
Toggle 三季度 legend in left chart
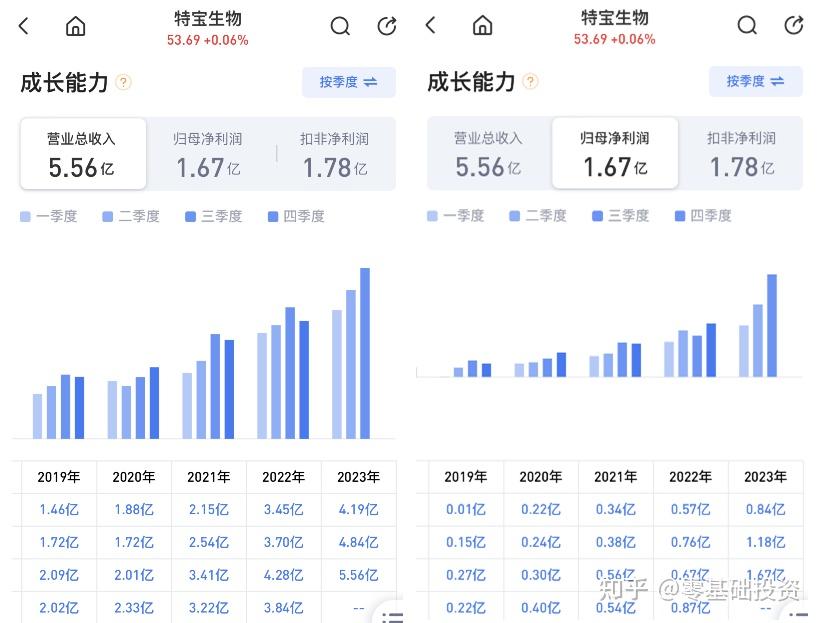click(214, 216)
